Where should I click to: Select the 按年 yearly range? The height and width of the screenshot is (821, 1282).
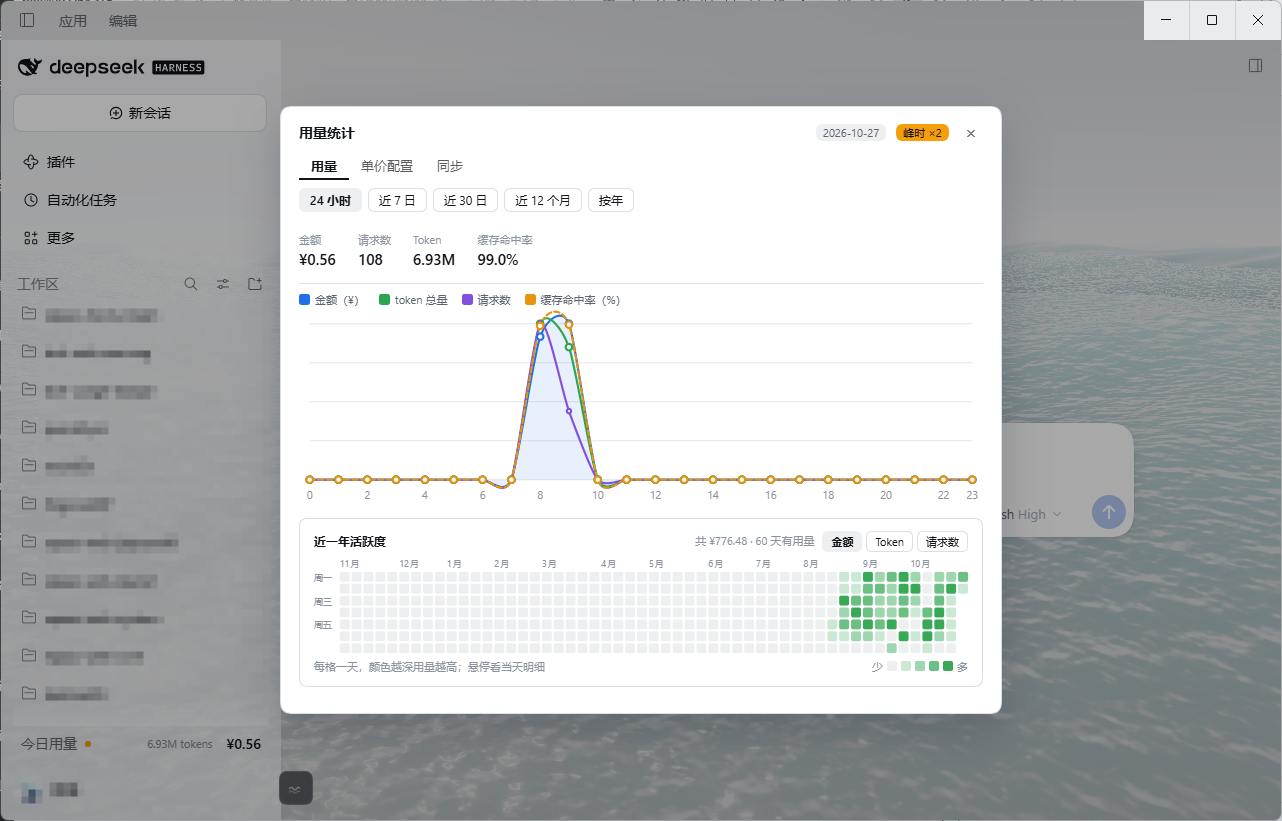611,200
